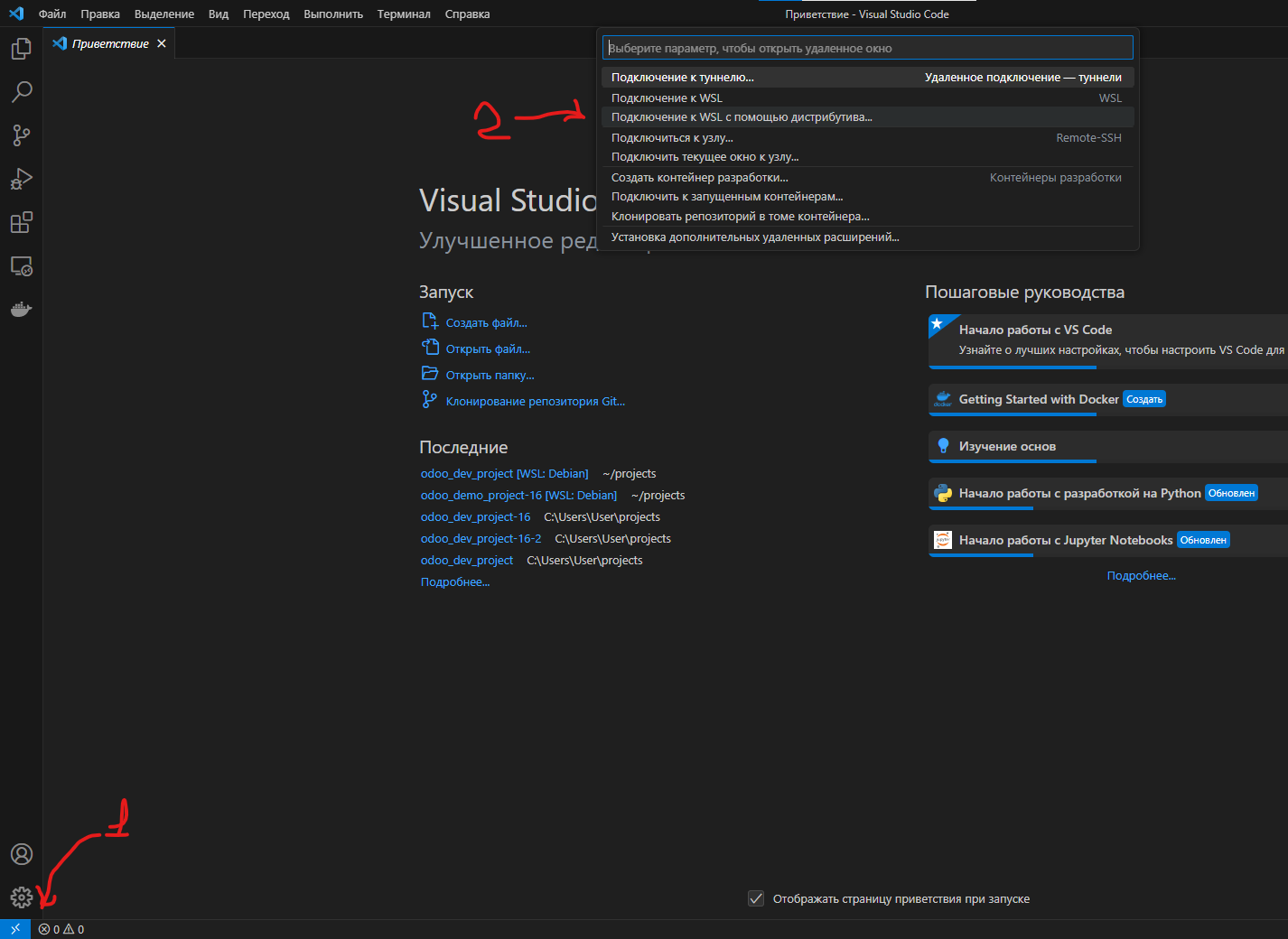
Task: Choose Подключение к WSL option
Action: point(868,98)
